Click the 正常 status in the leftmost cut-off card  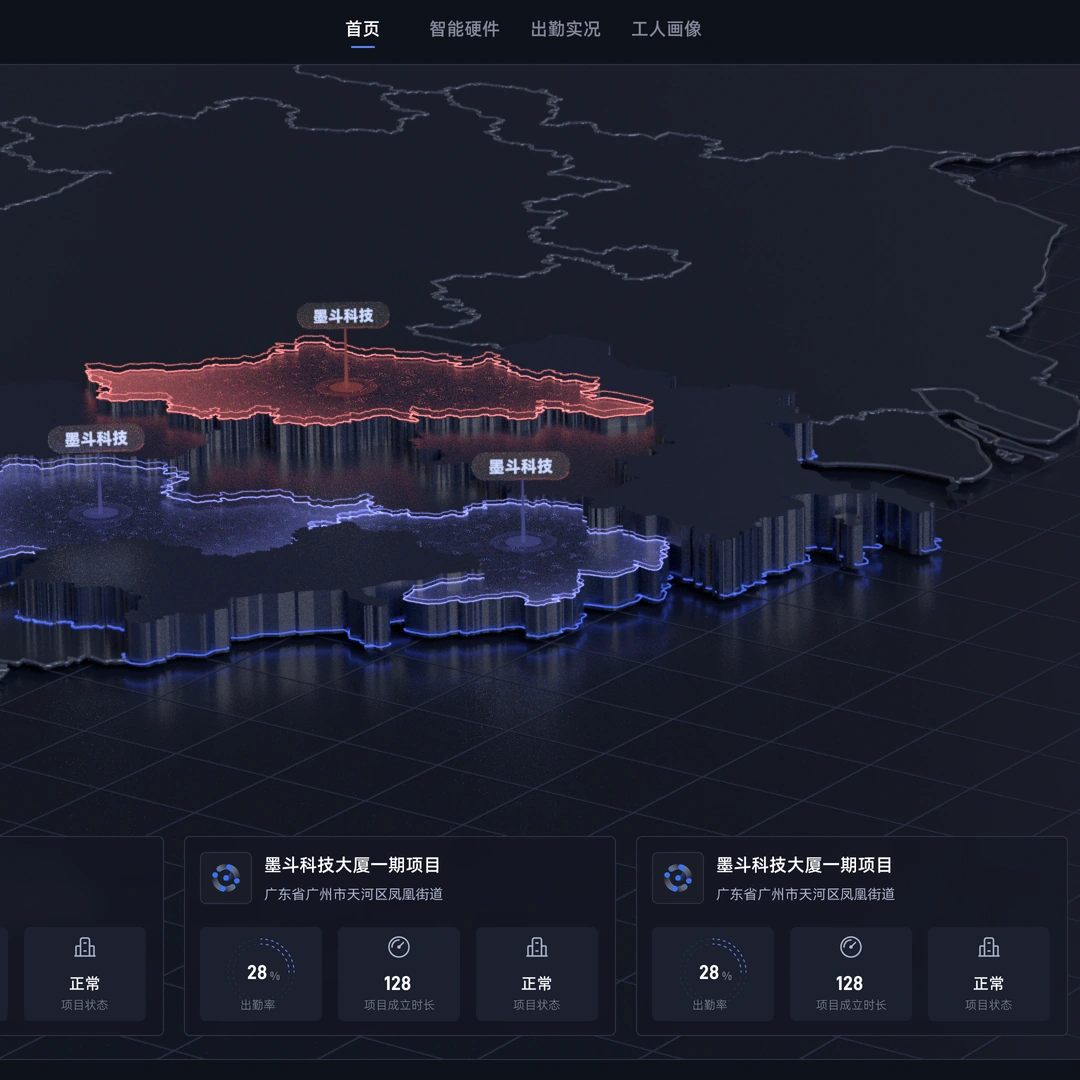(x=85, y=984)
